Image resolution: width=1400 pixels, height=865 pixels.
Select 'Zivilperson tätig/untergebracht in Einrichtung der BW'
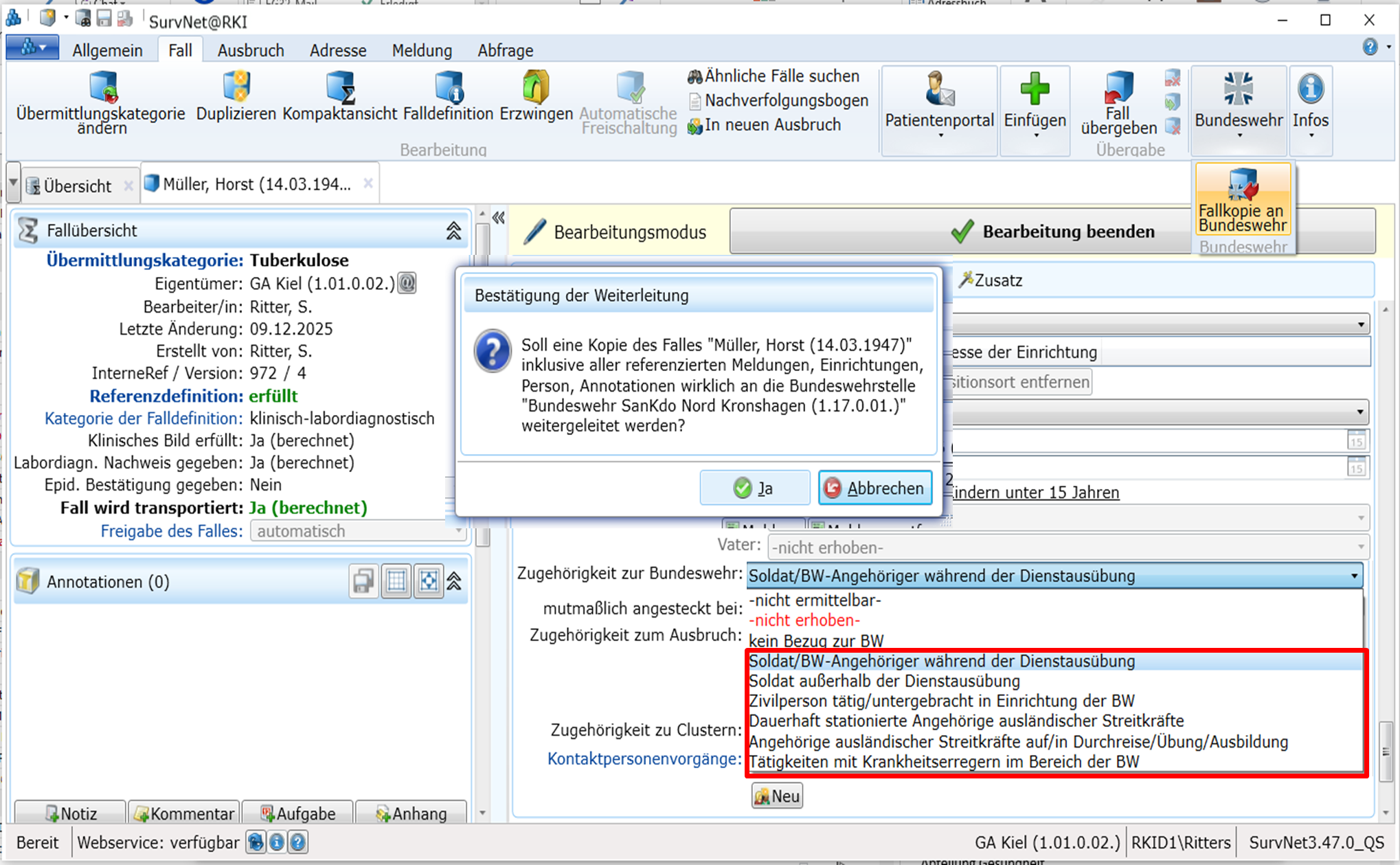tap(1054, 701)
